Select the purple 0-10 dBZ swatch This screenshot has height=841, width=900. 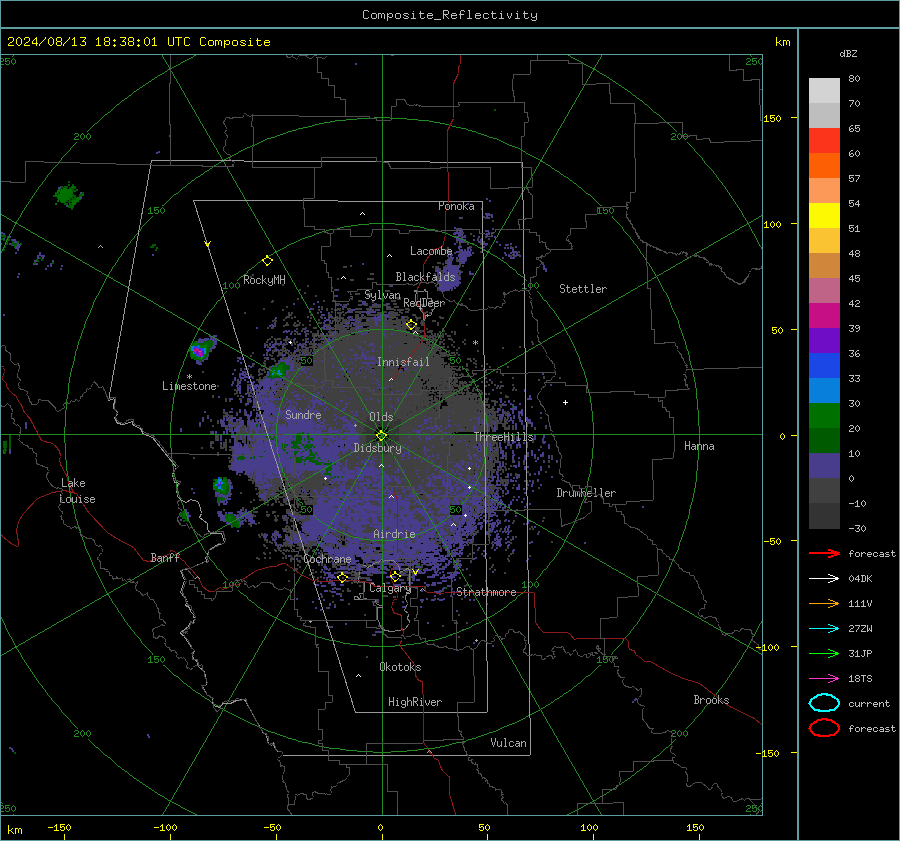824,466
